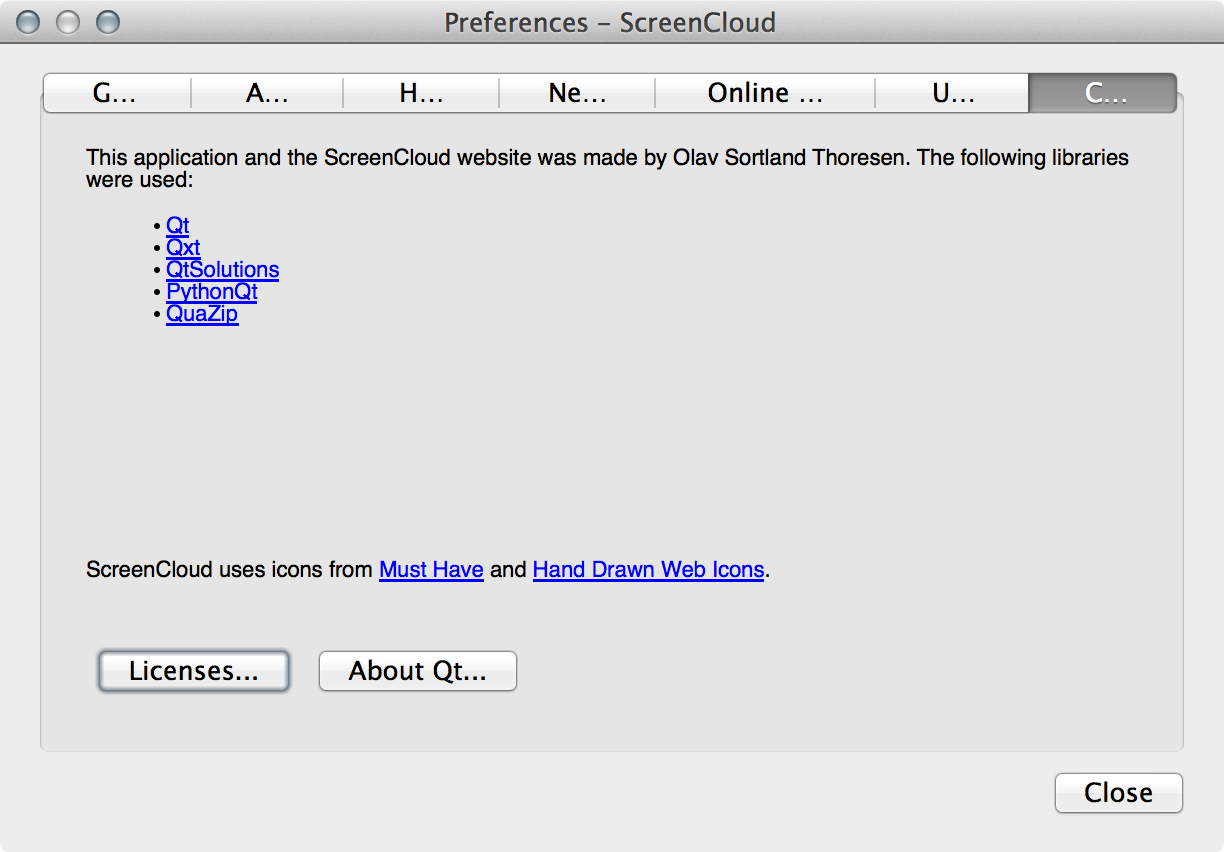Click the credits text mentioning Olav Sortland Thoresen

[608, 169]
